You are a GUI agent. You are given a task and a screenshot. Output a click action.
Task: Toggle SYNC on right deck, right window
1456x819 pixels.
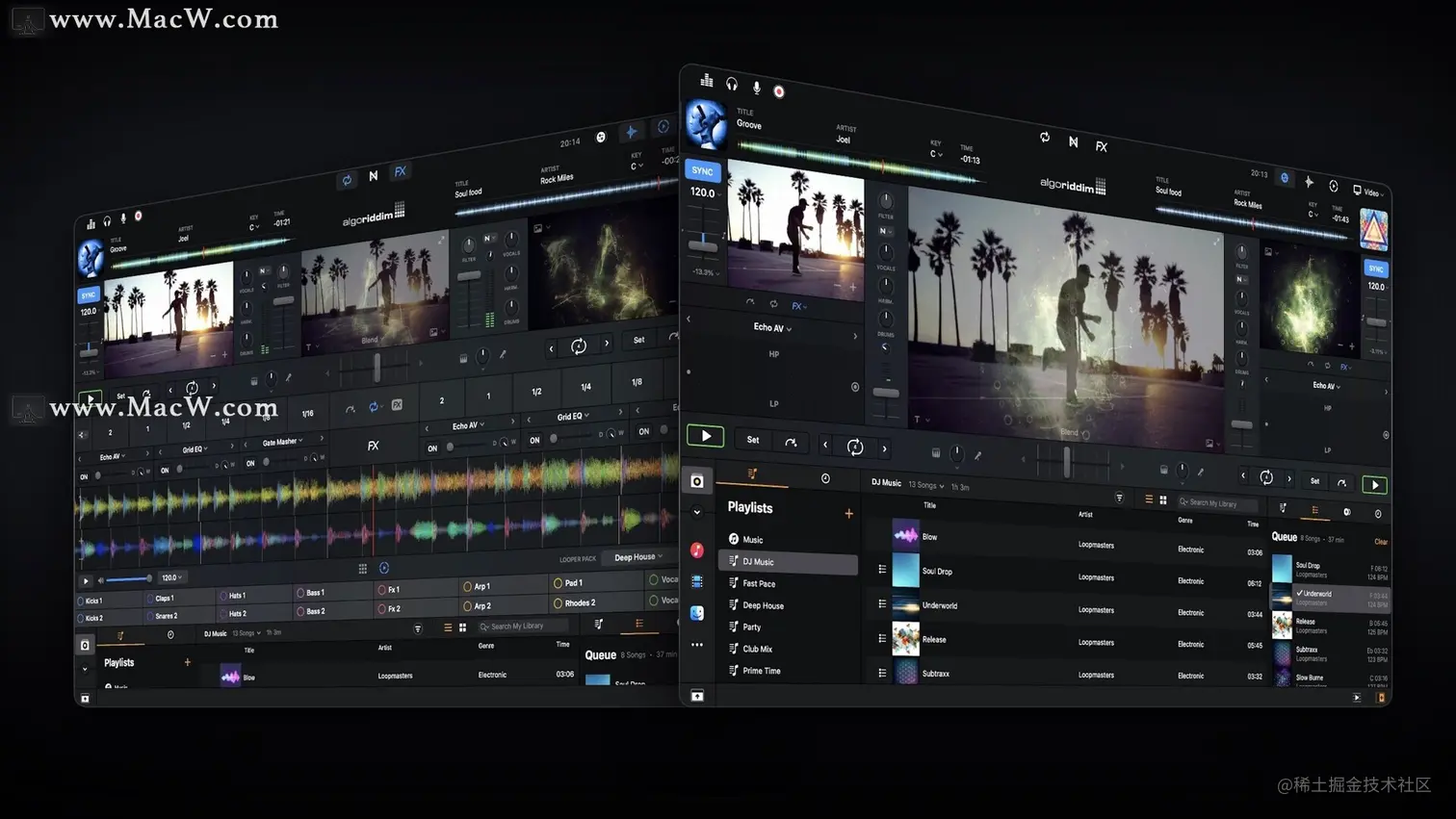pyautogui.click(x=1376, y=269)
